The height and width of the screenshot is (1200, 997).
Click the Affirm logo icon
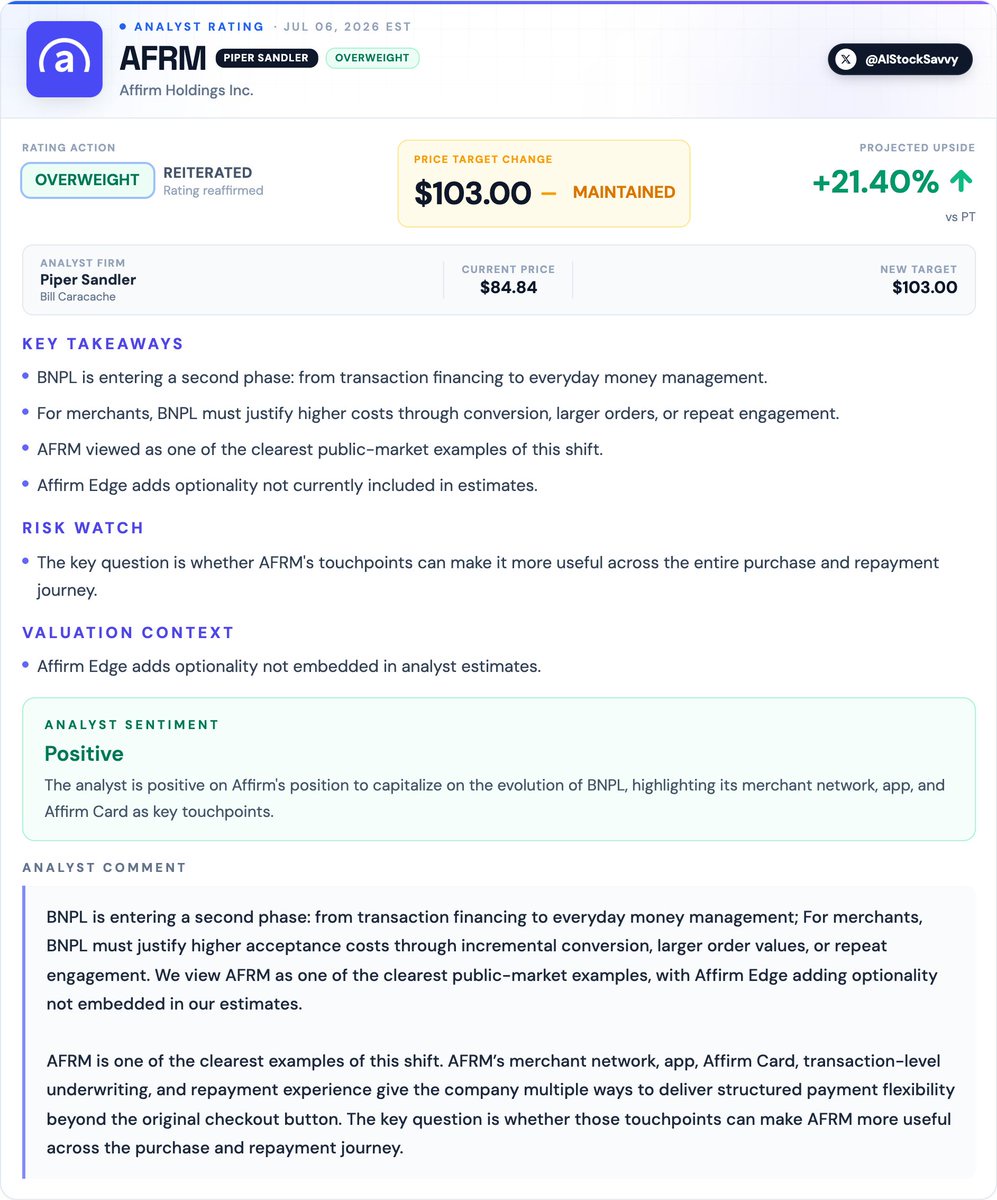[64, 59]
